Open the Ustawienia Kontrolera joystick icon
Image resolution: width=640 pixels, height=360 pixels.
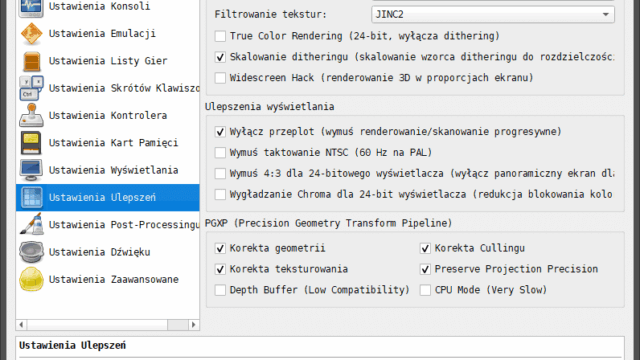click(31, 116)
